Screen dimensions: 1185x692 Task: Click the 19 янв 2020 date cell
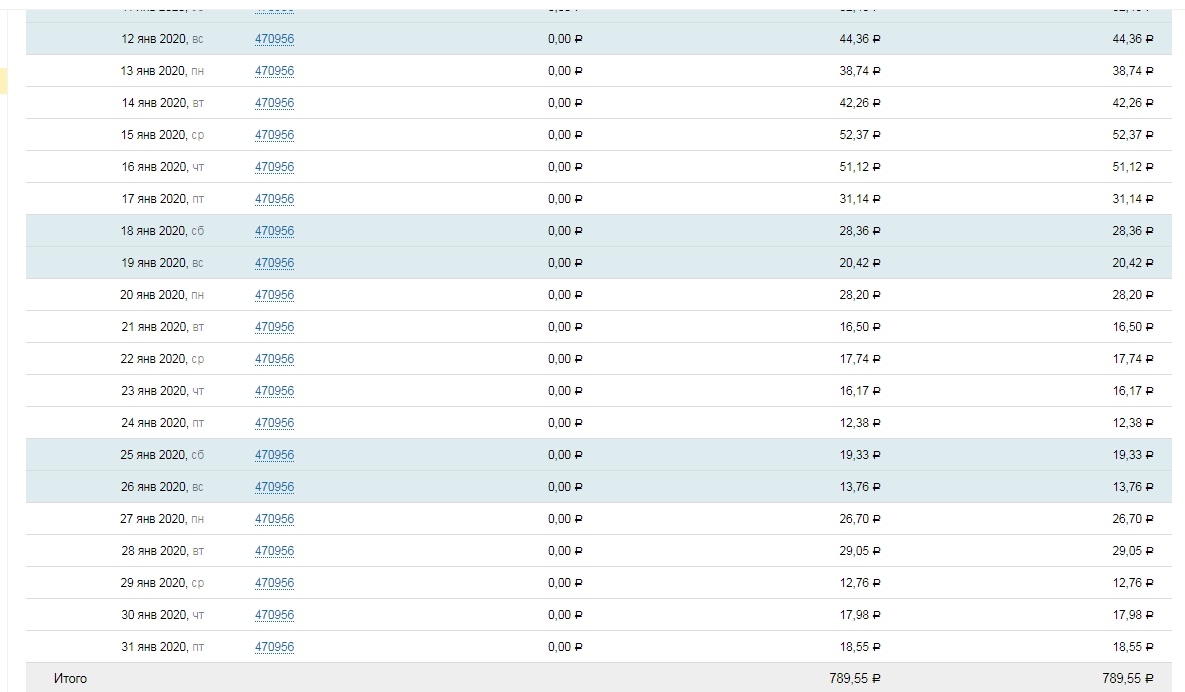(x=163, y=263)
